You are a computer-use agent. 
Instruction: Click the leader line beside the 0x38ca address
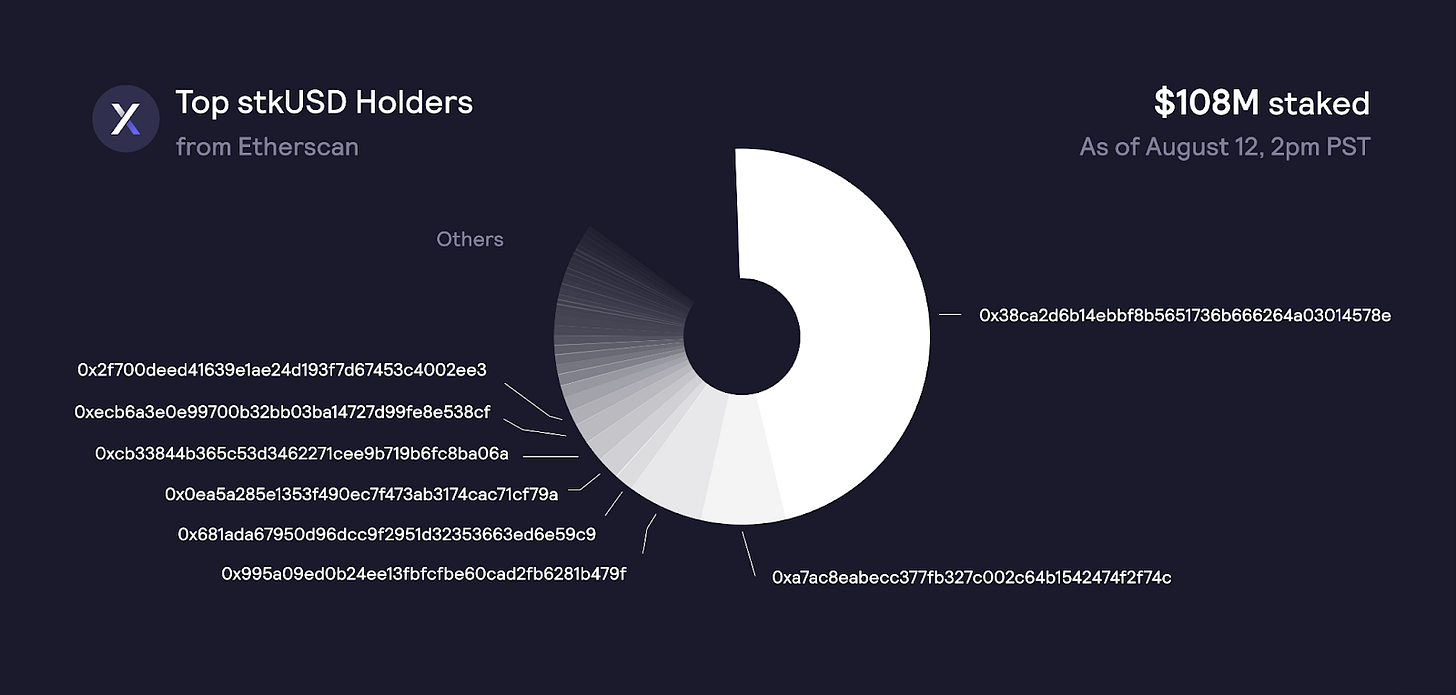pos(950,315)
